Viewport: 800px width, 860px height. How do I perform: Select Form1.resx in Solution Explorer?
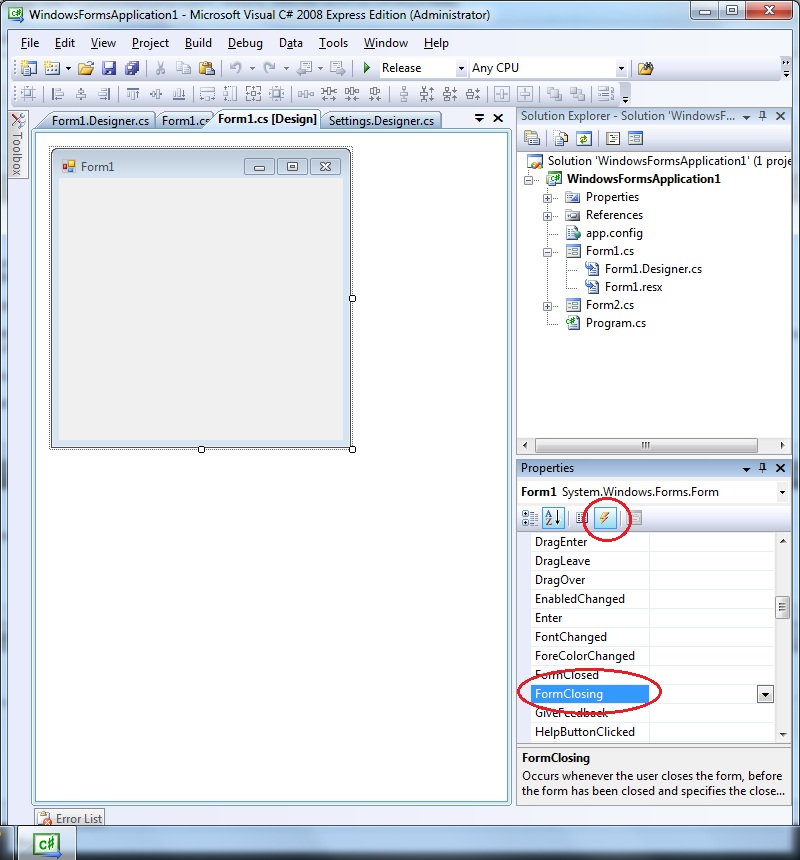point(633,287)
